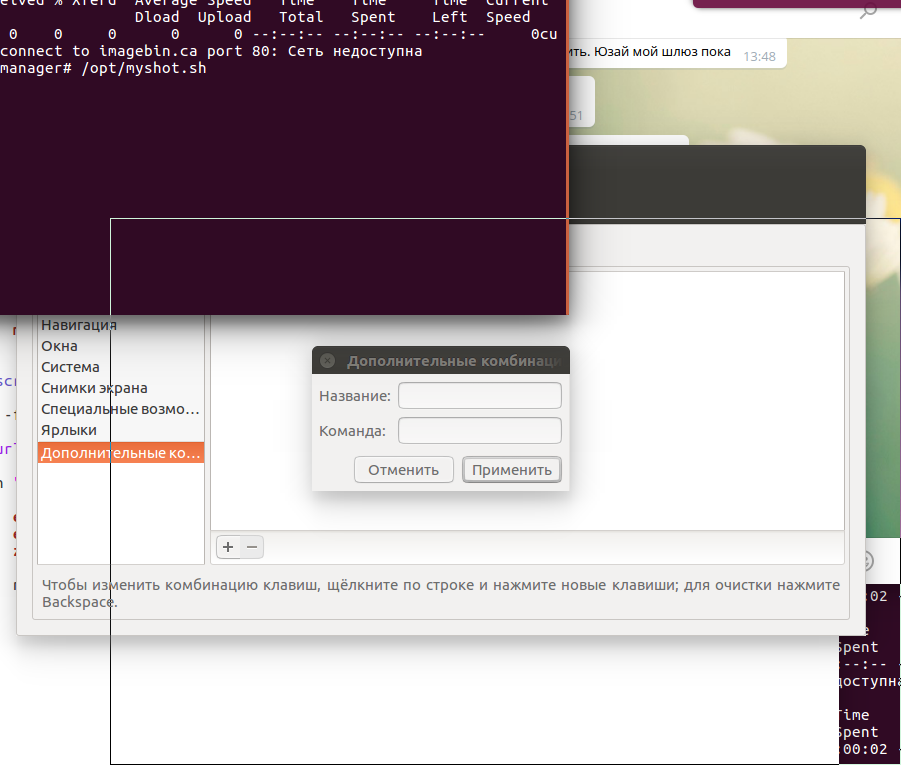Viewport: 901px width, 765px height.
Task: Remove shortcut with the minus button
Action: [x=252, y=547]
